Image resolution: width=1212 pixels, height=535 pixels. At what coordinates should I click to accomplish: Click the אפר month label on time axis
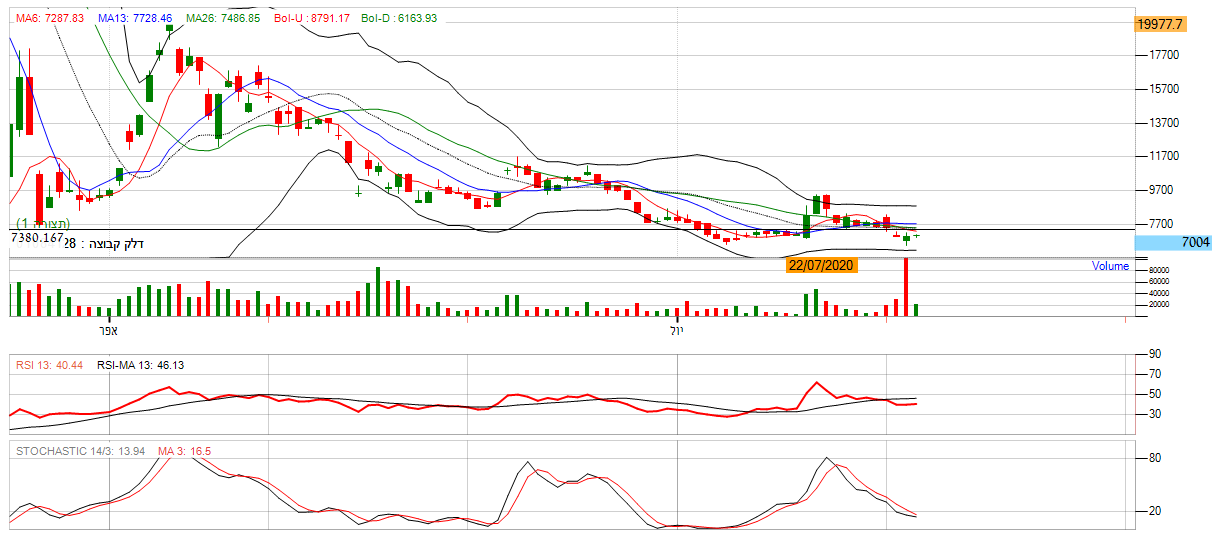pyautogui.click(x=109, y=329)
